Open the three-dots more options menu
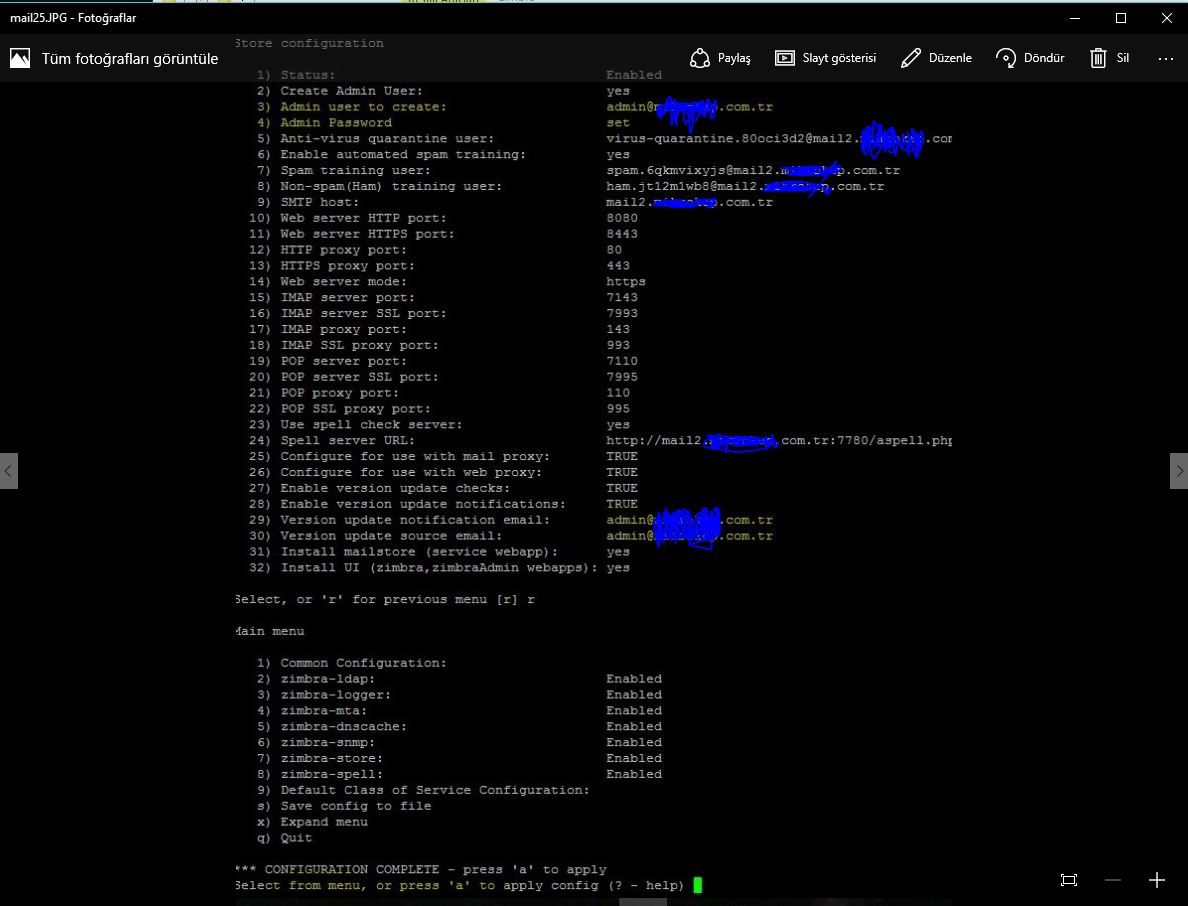 tap(1165, 58)
